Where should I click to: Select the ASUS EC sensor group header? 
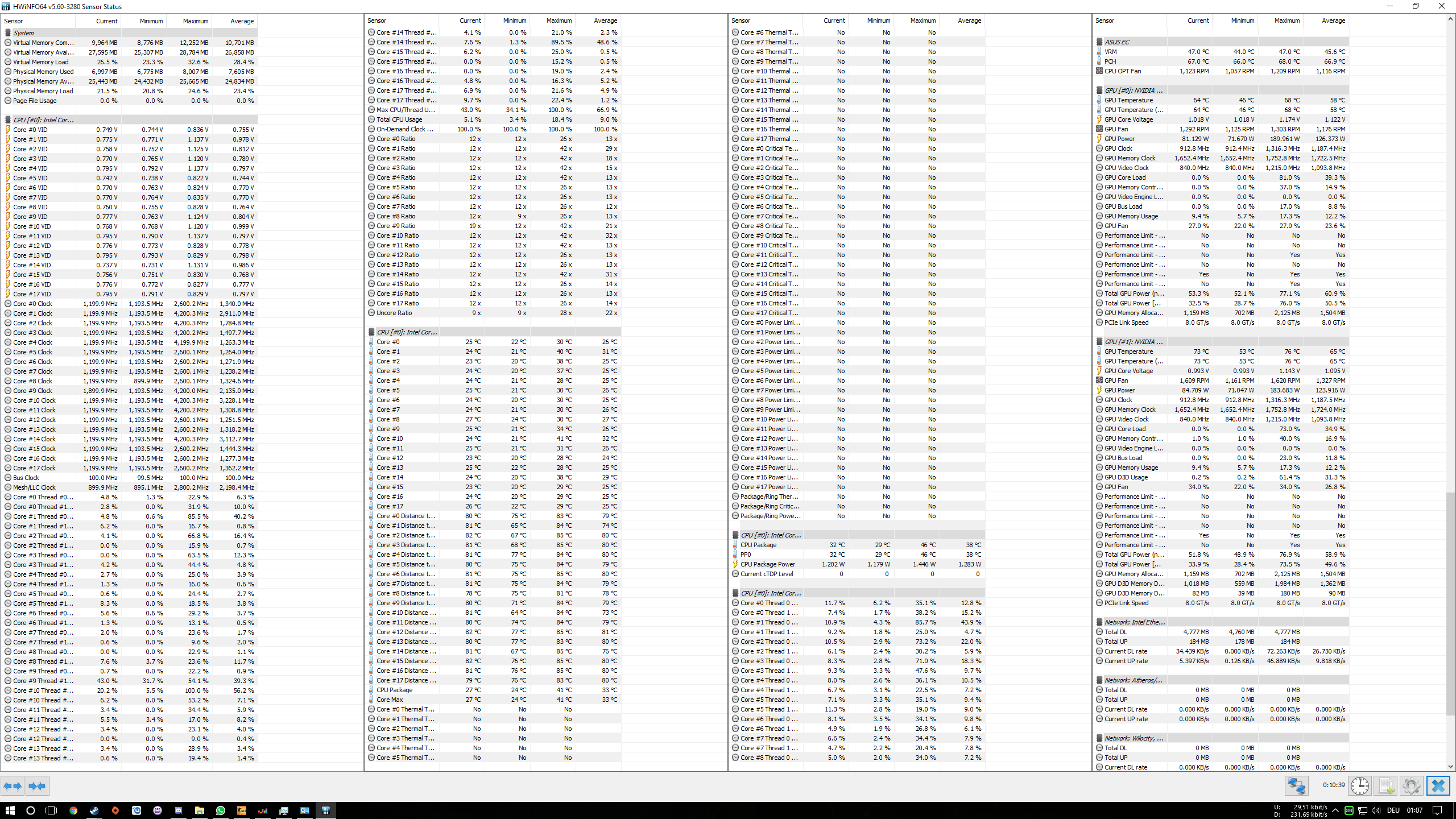(x=1117, y=42)
